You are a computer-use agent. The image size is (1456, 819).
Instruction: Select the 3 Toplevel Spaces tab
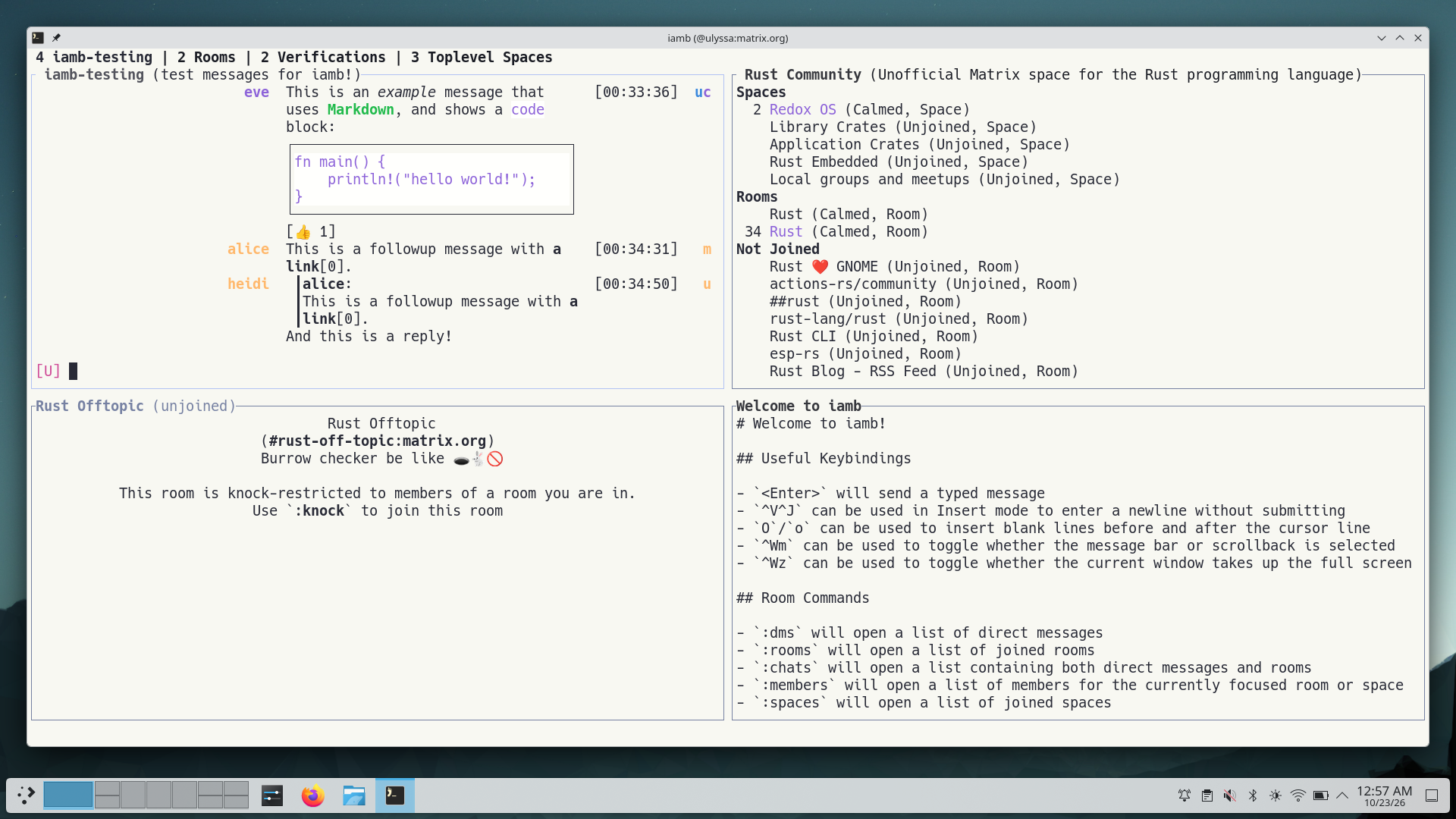click(x=482, y=58)
